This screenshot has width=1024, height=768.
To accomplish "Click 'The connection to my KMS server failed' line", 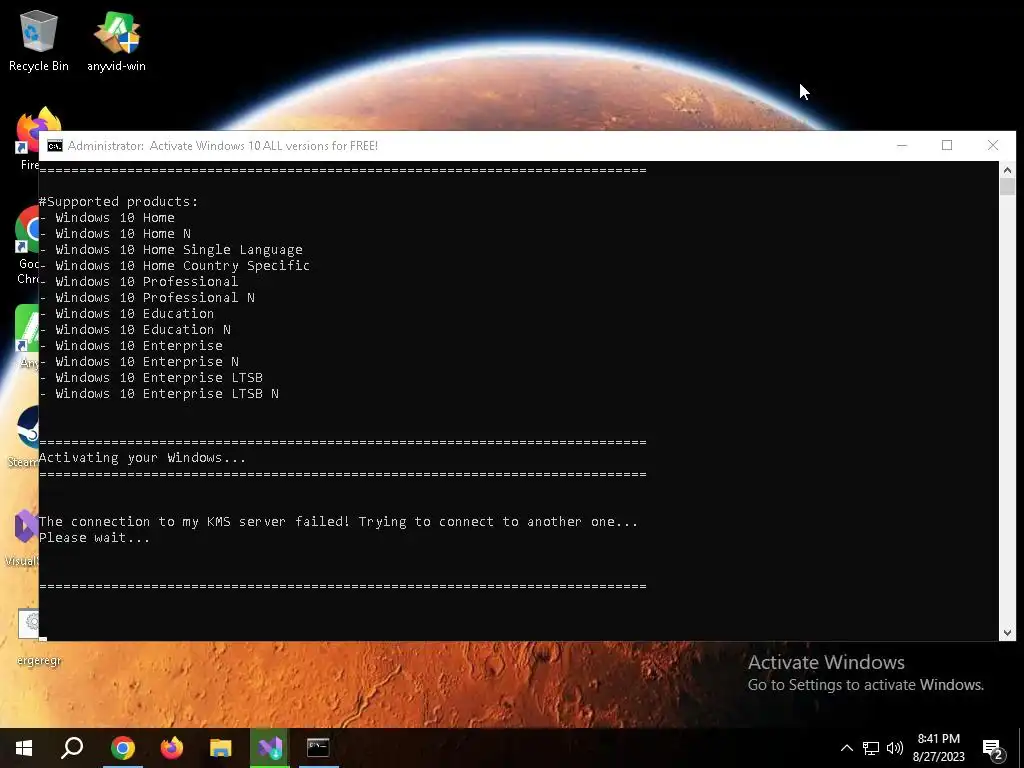I will tap(338, 522).
